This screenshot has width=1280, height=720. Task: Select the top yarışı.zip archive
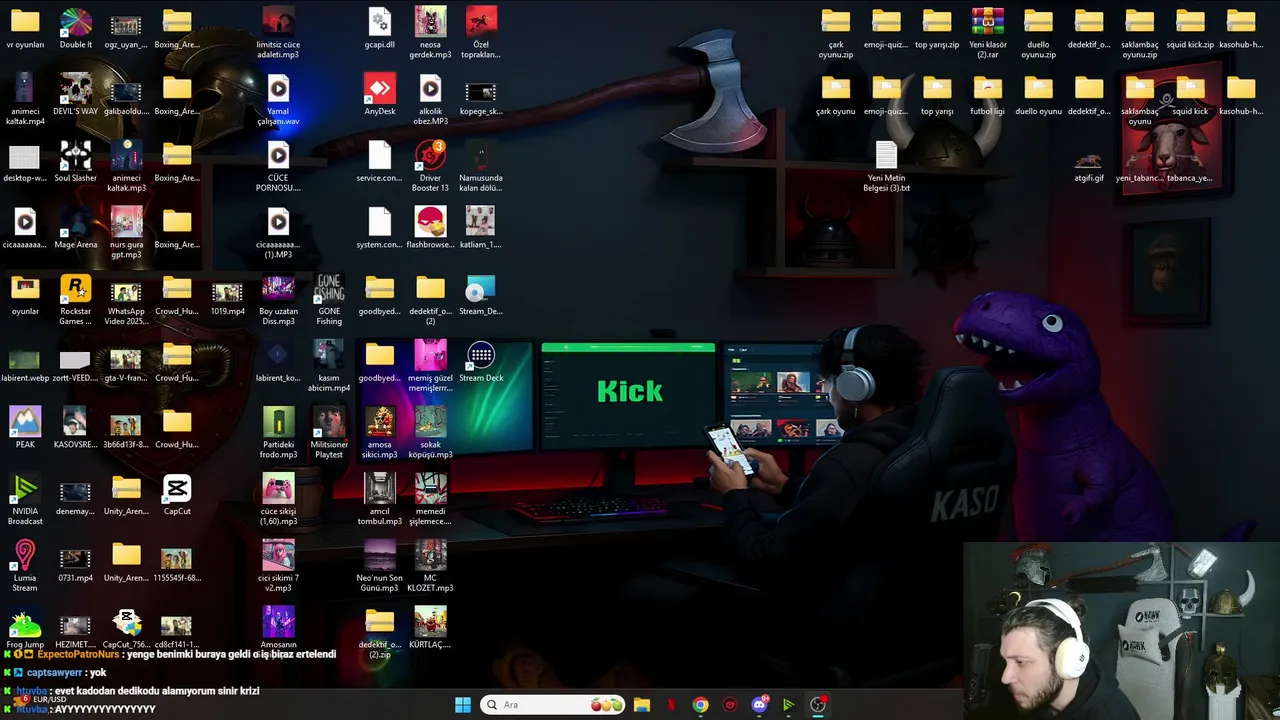937,29
